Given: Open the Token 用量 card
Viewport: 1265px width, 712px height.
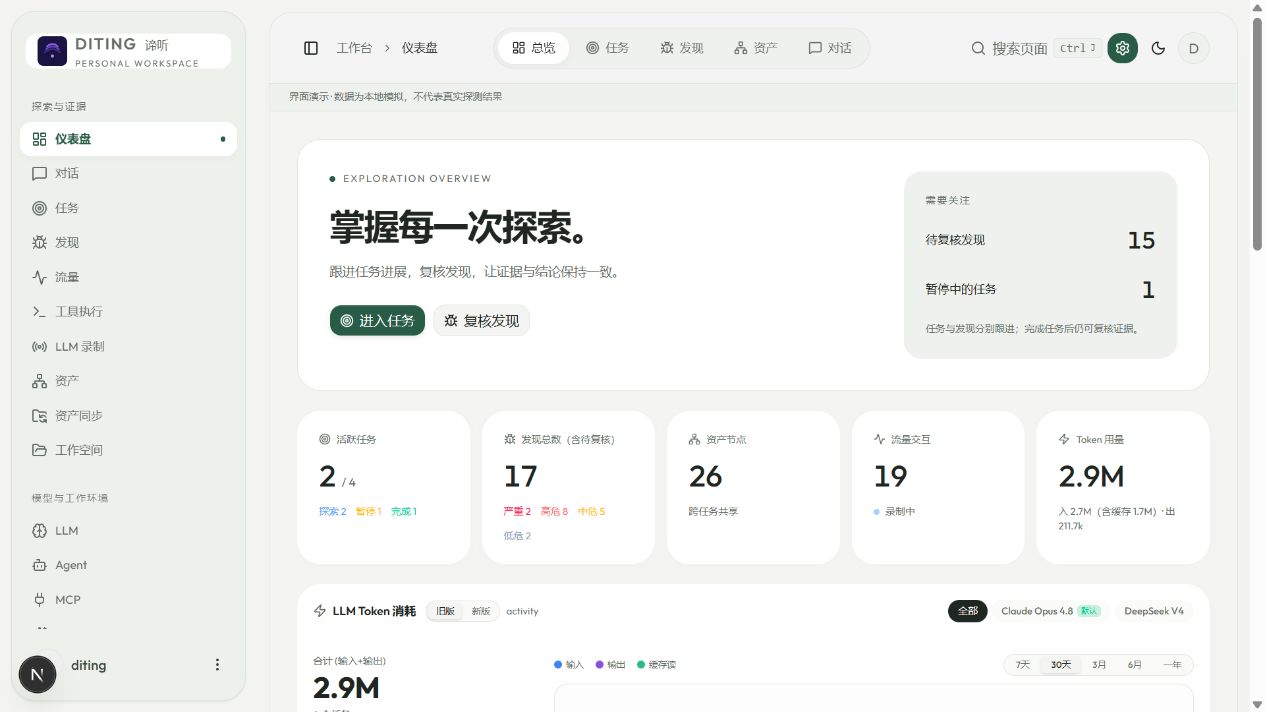Looking at the screenshot, I should [x=1123, y=487].
